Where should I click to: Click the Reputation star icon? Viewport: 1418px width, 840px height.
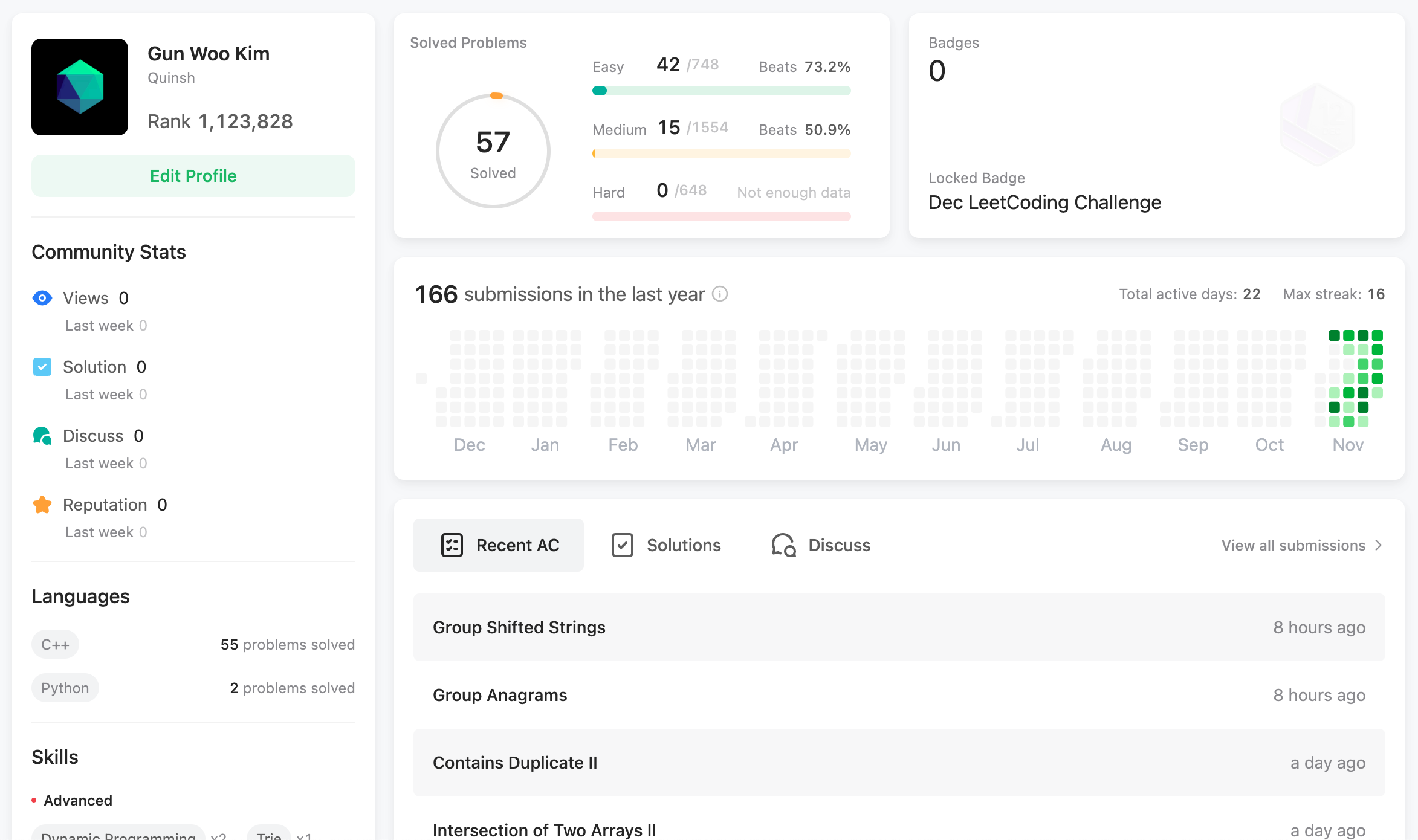coord(42,505)
